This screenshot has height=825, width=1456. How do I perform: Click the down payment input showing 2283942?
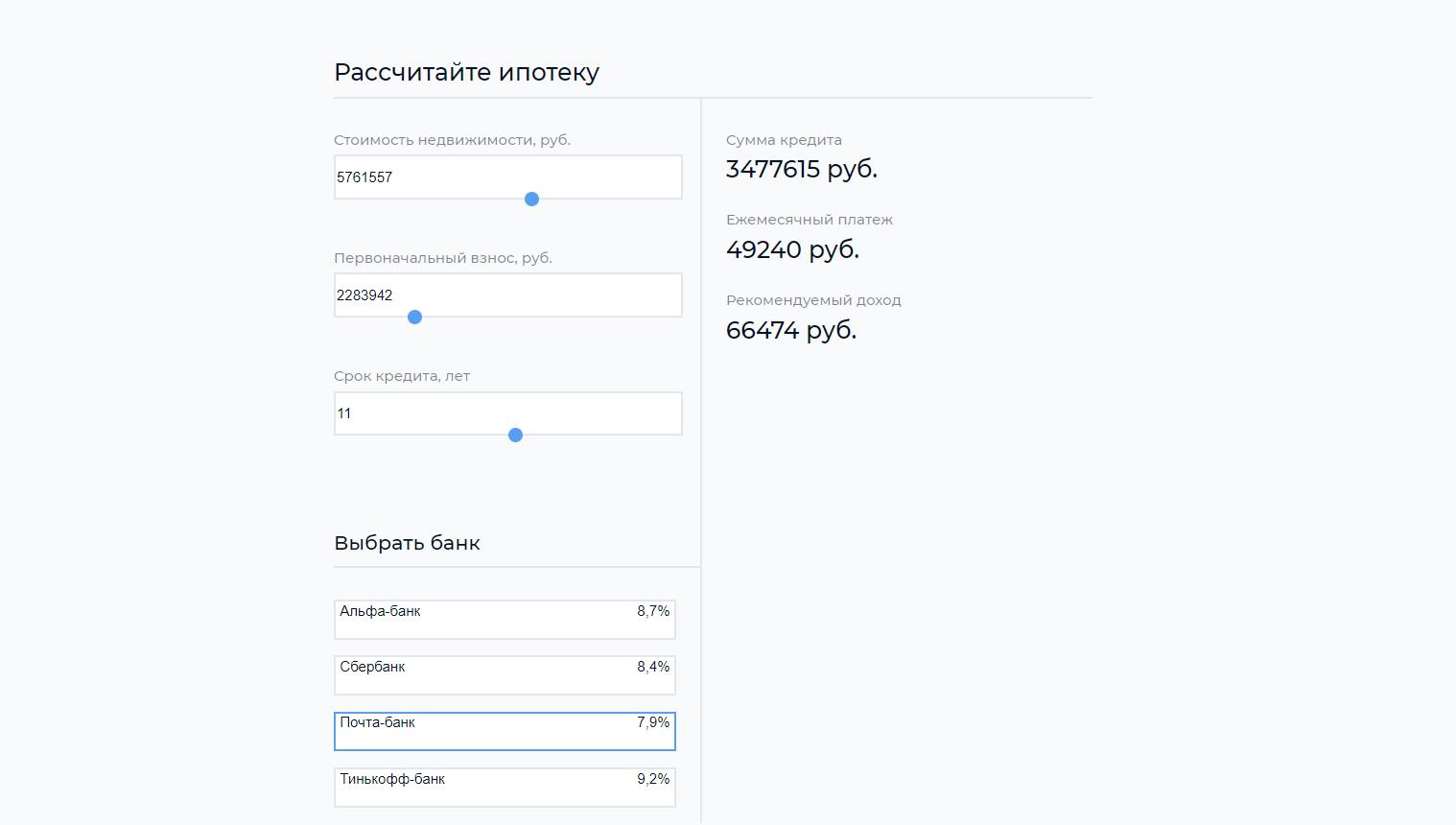click(x=507, y=295)
